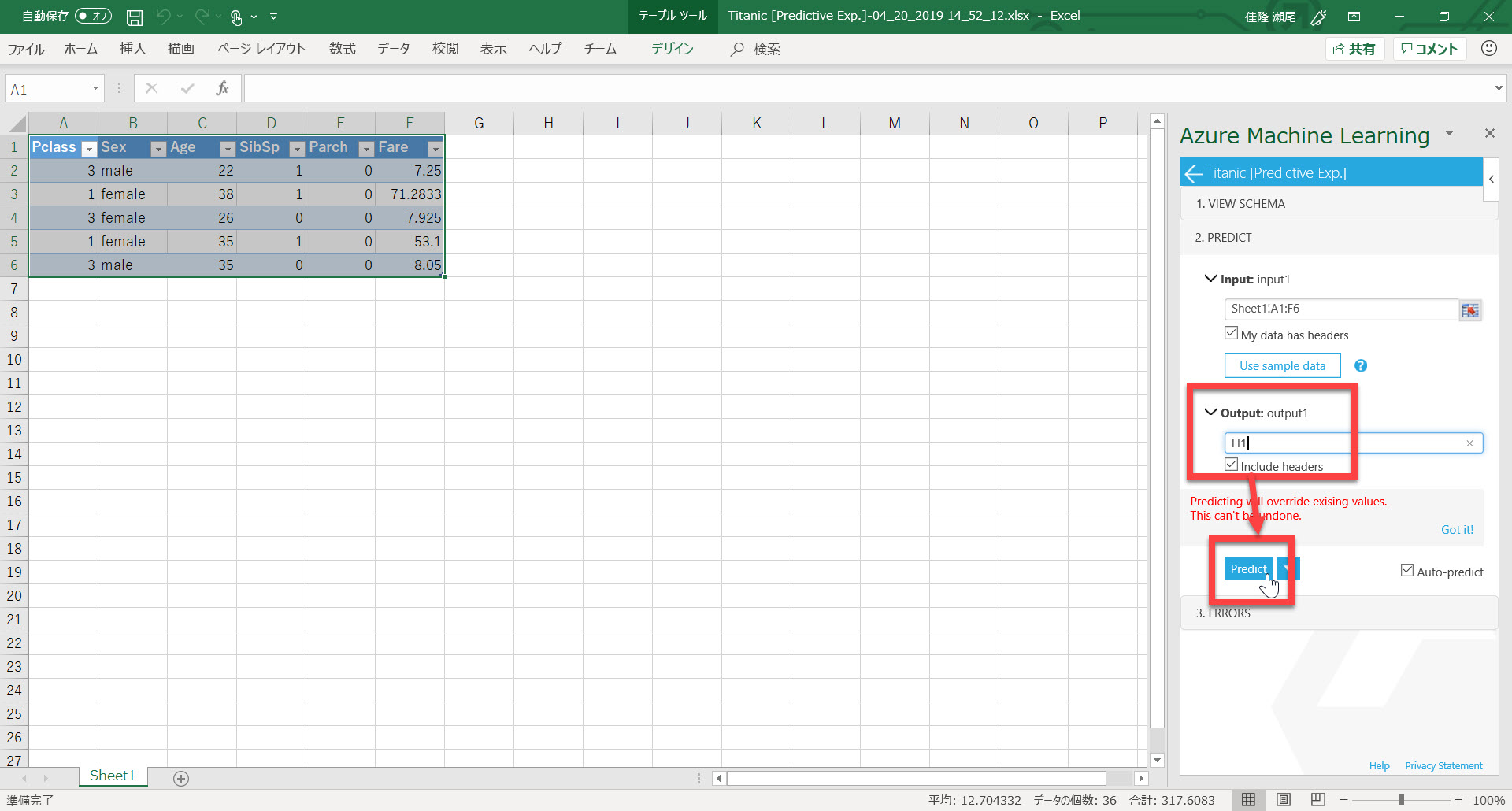Open the Privacy Statement link
This screenshot has width=1512, height=811.
coord(1443,766)
